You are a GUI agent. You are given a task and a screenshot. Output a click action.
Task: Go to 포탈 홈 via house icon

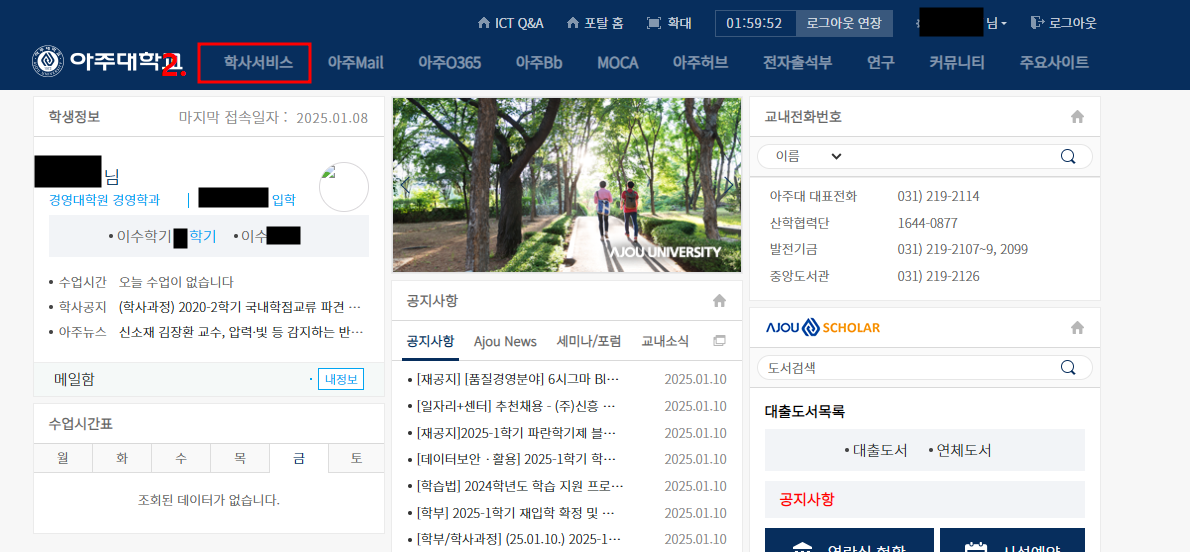click(x=573, y=22)
